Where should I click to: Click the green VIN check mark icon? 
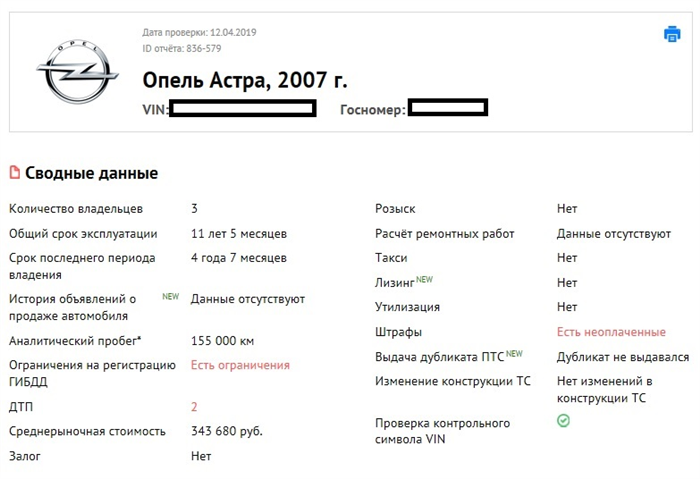(x=563, y=421)
